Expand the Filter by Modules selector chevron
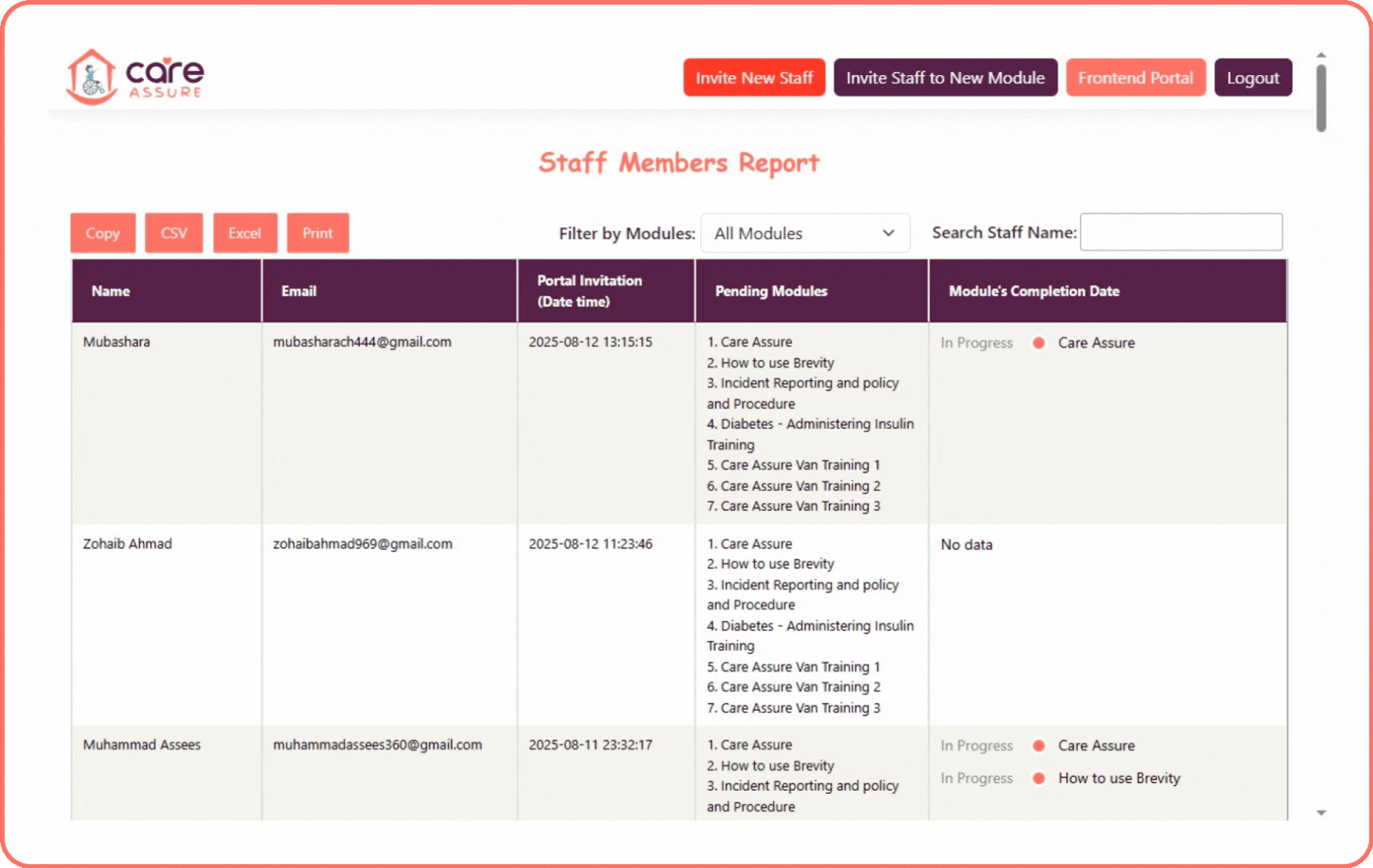The height and width of the screenshot is (868, 1373). [888, 233]
